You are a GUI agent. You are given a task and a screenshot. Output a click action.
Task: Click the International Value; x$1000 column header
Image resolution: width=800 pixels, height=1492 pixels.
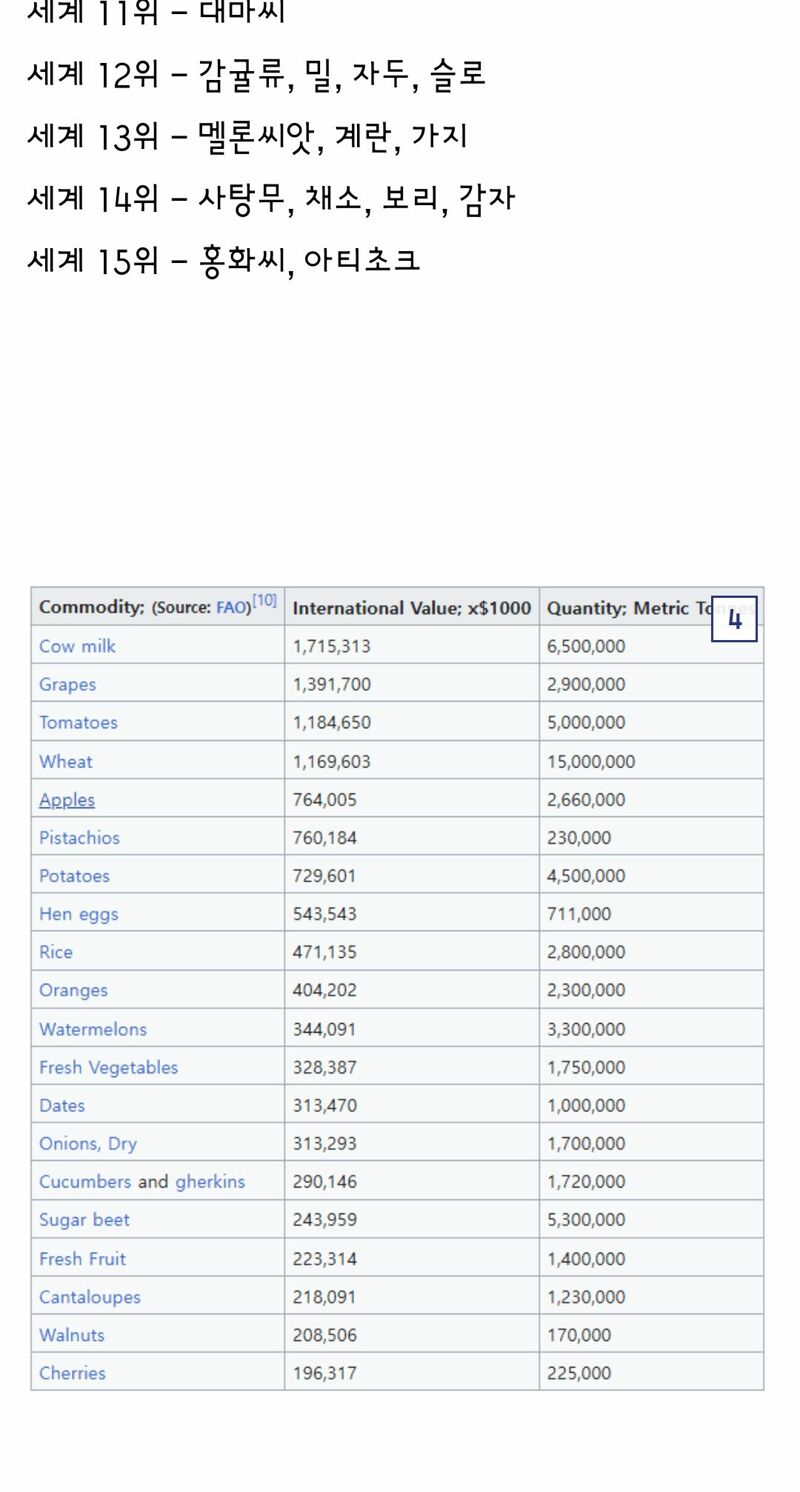pos(412,607)
